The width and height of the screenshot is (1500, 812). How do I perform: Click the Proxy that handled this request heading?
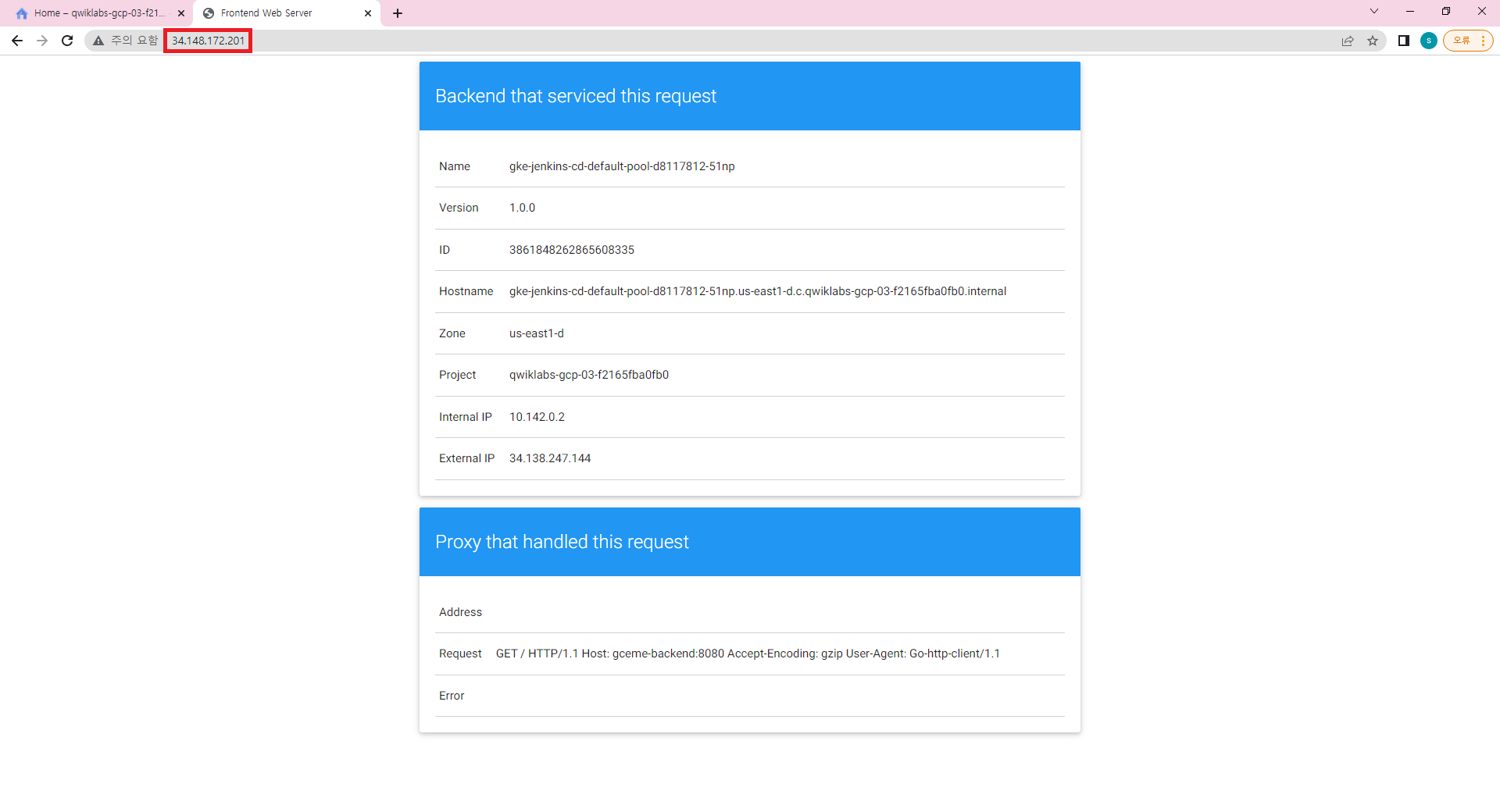[x=562, y=542]
